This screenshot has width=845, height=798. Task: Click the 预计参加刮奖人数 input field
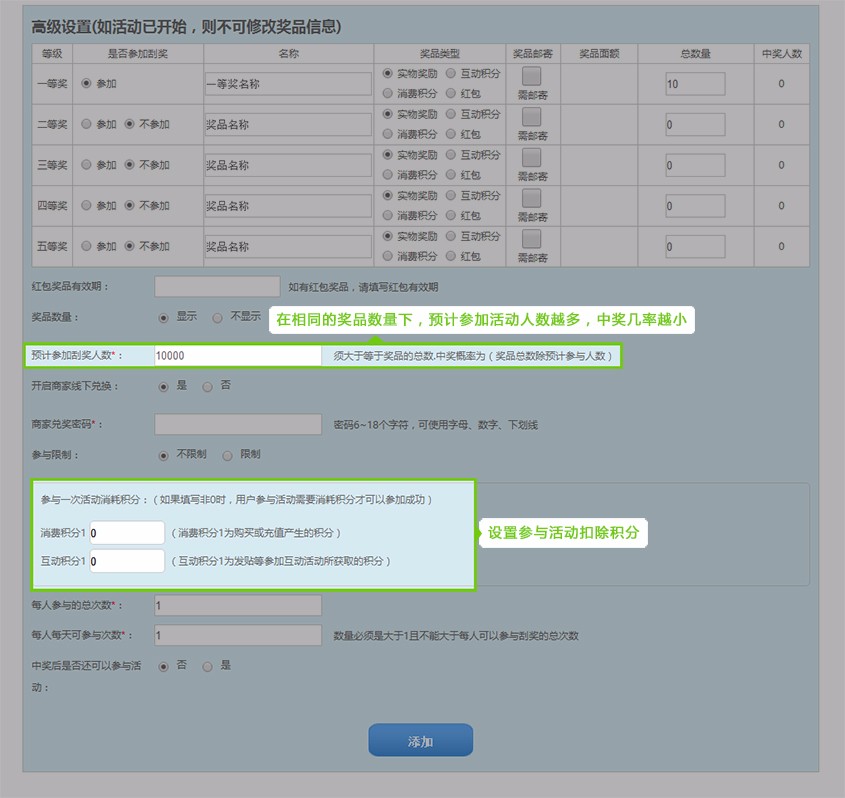coord(237,356)
